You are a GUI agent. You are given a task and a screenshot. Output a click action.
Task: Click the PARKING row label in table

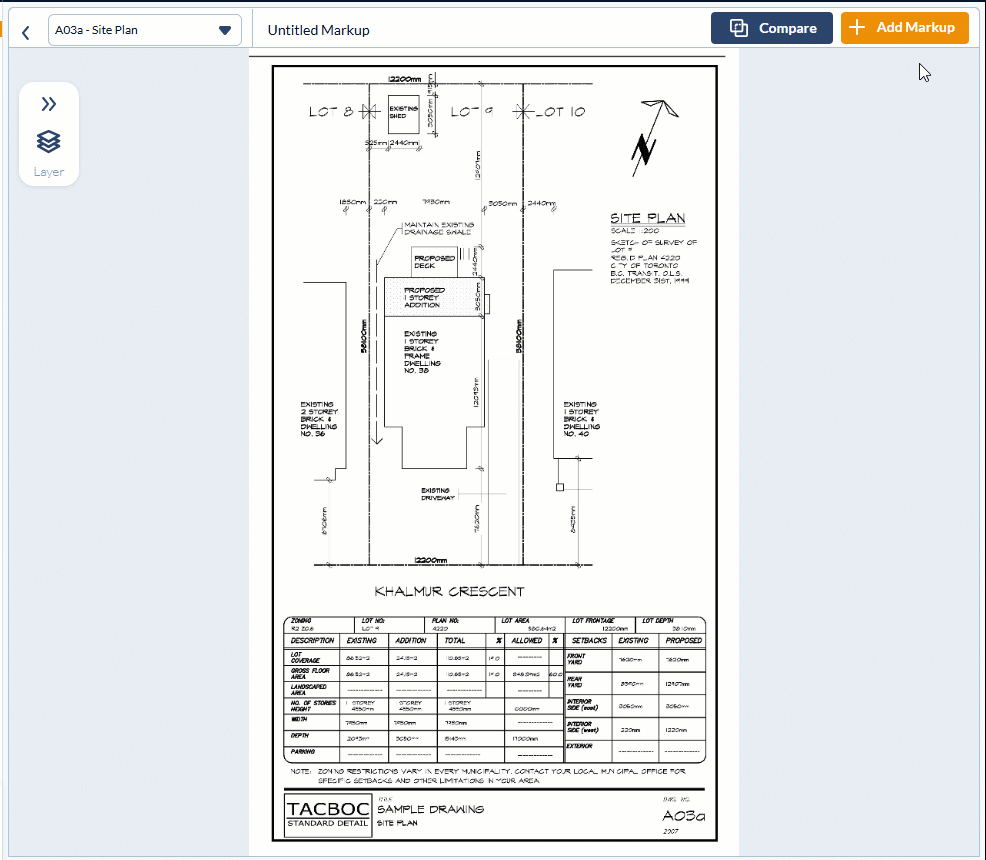302,752
